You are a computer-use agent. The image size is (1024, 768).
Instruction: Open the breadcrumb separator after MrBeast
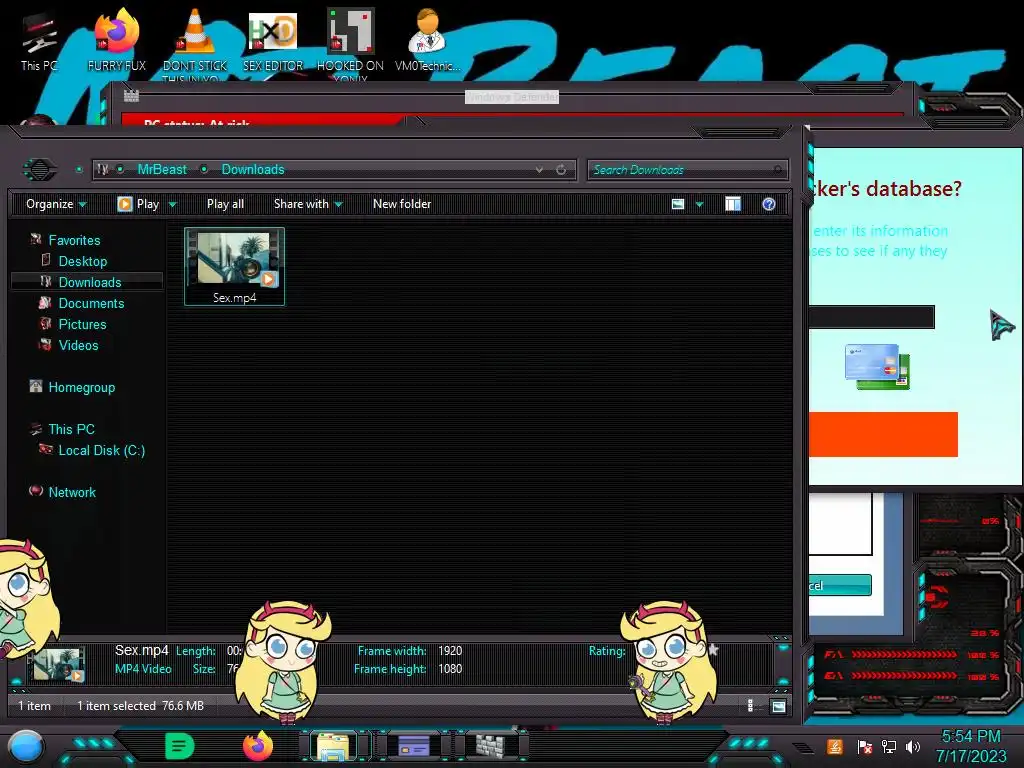[204, 169]
